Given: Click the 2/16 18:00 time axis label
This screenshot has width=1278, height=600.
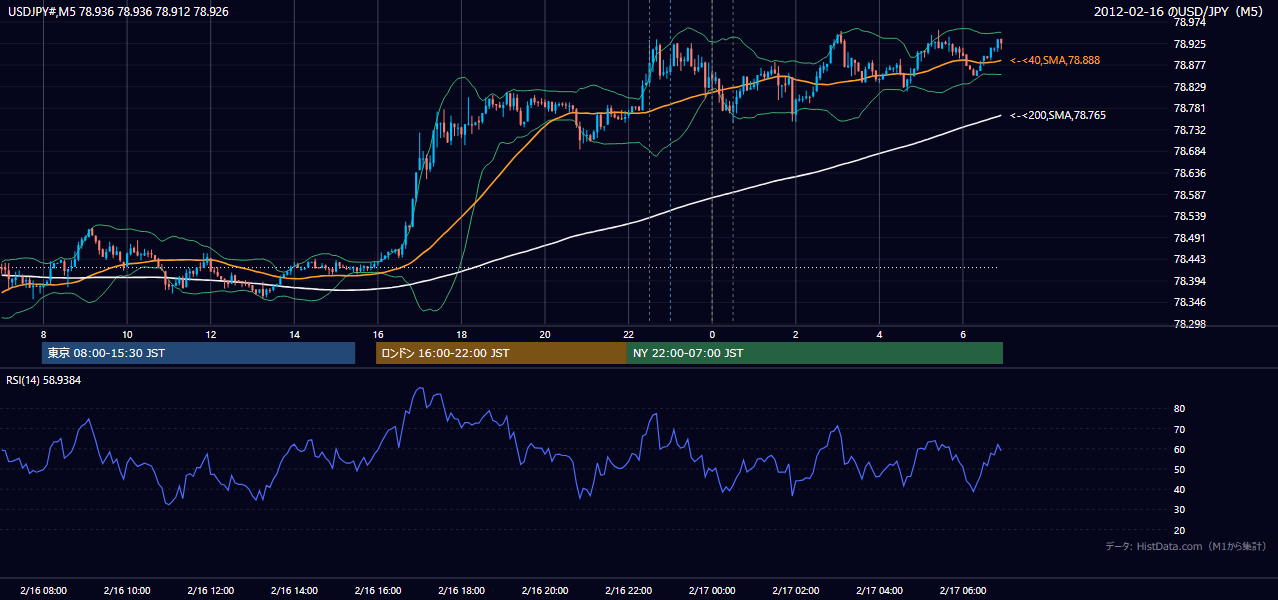Looking at the screenshot, I should [461, 590].
